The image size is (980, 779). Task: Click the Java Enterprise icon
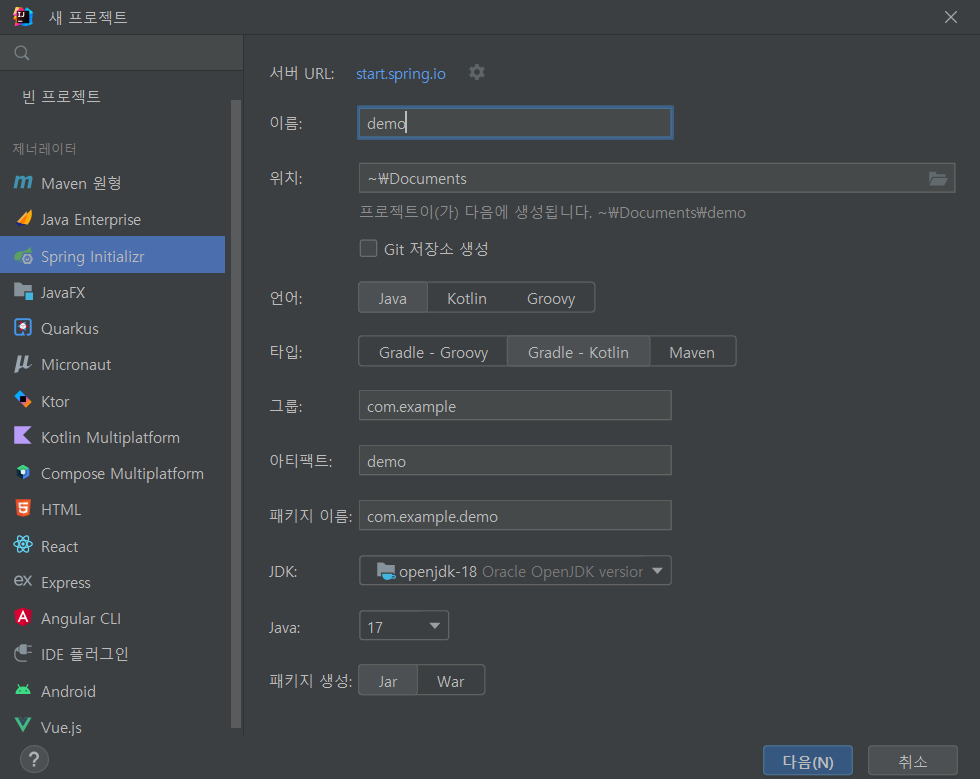[x=24, y=218]
